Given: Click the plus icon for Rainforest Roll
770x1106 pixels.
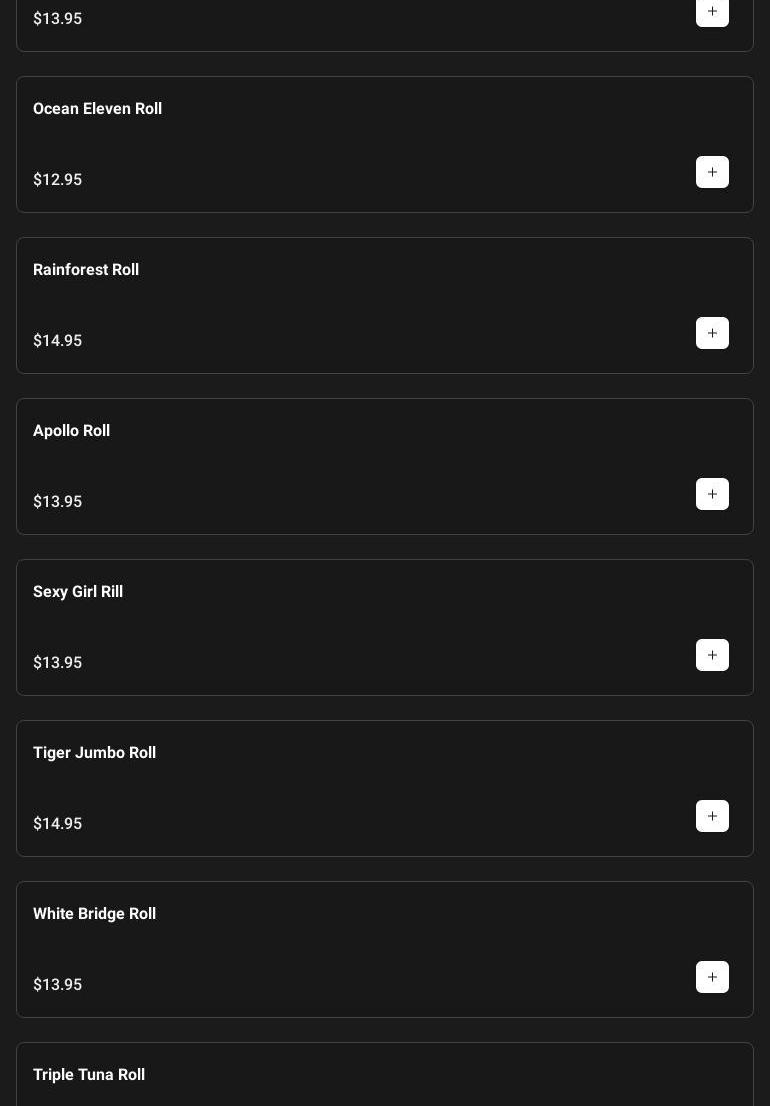Looking at the screenshot, I should tap(712, 333).
